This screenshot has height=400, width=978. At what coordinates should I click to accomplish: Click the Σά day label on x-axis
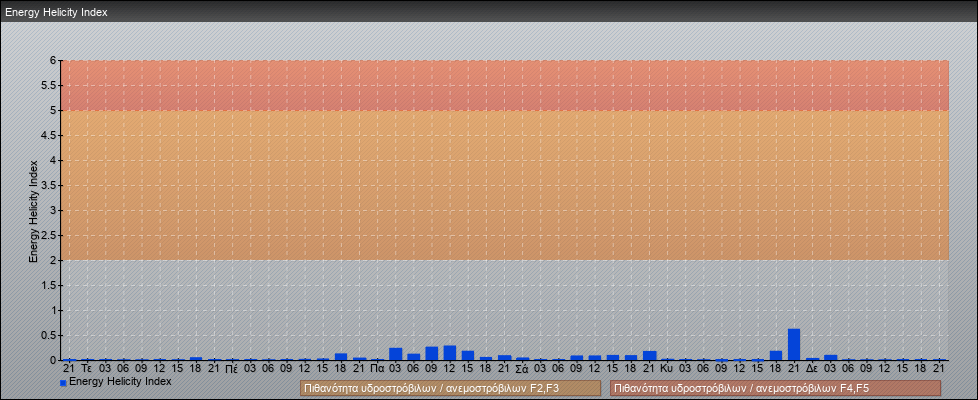click(x=522, y=369)
